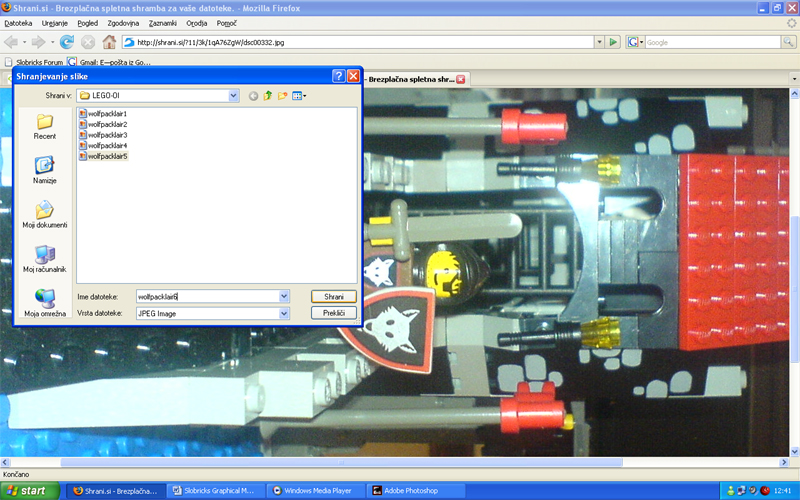The width and height of the screenshot is (800, 500).
Task: Click the Stop loading icon
Action: tap(88, 42)
